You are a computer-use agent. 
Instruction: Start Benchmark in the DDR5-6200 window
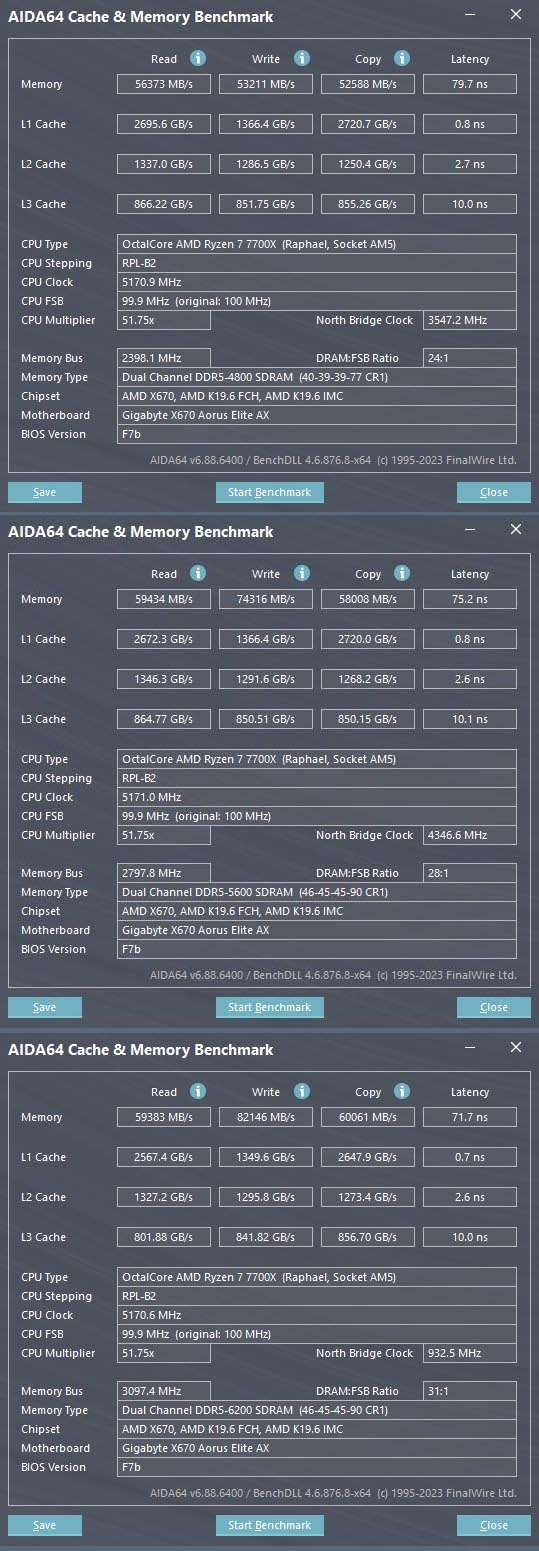(270, 1525)
